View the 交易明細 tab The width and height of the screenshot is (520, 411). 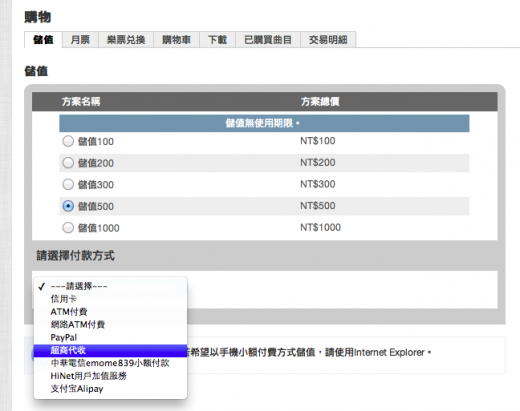point(328,40)
